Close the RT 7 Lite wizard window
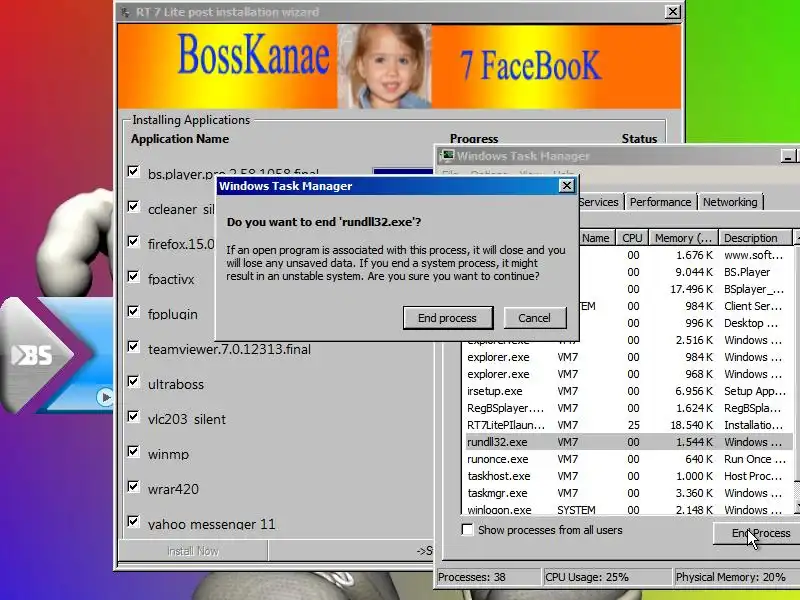This screenshot has height=600, width=800. pos(673,11)
